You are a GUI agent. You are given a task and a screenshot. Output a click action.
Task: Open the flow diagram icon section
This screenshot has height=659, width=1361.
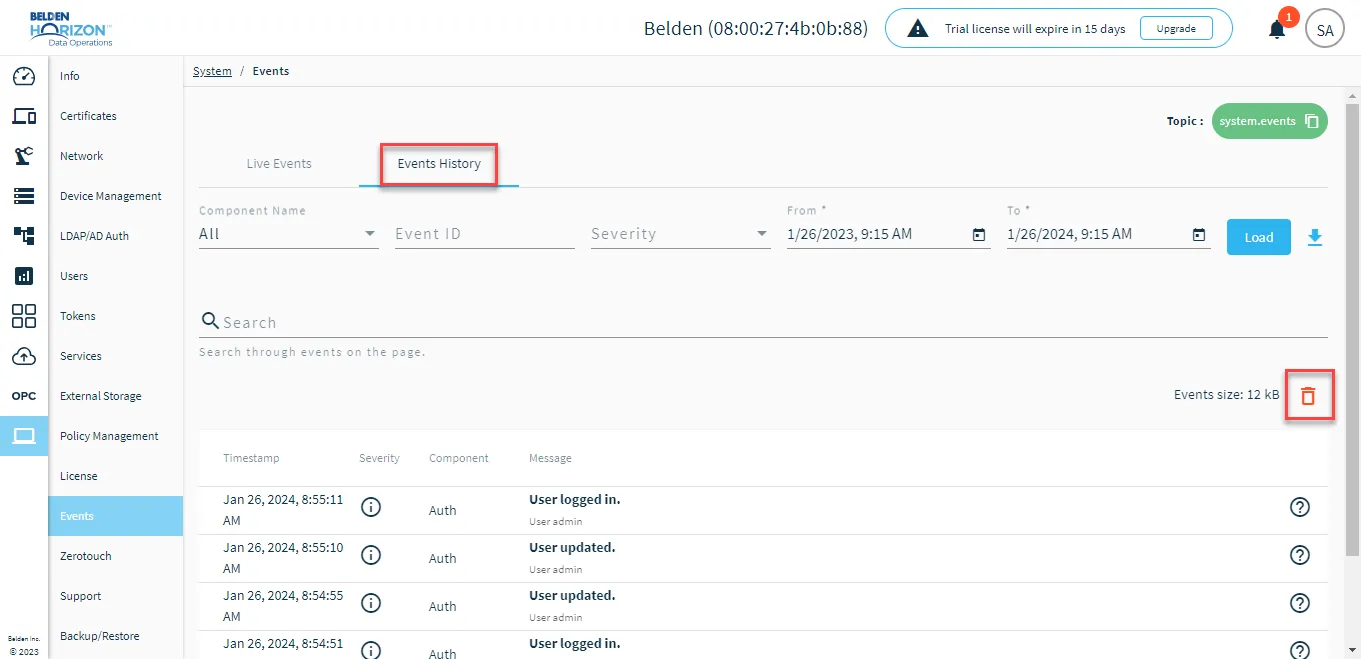tap(24, 236)
